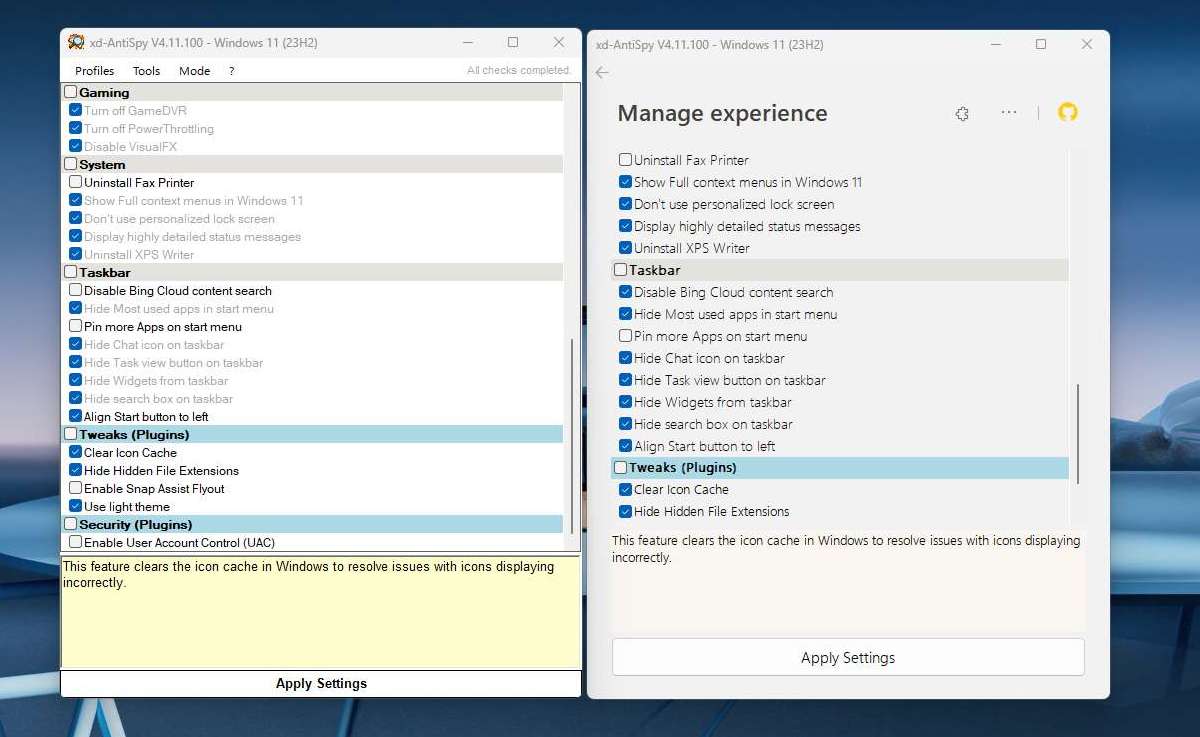This screenshot has height=737, width=1200.
Task: Uncheck Hide Hidden File Extensions in the left window
Action: coord(76,470)
